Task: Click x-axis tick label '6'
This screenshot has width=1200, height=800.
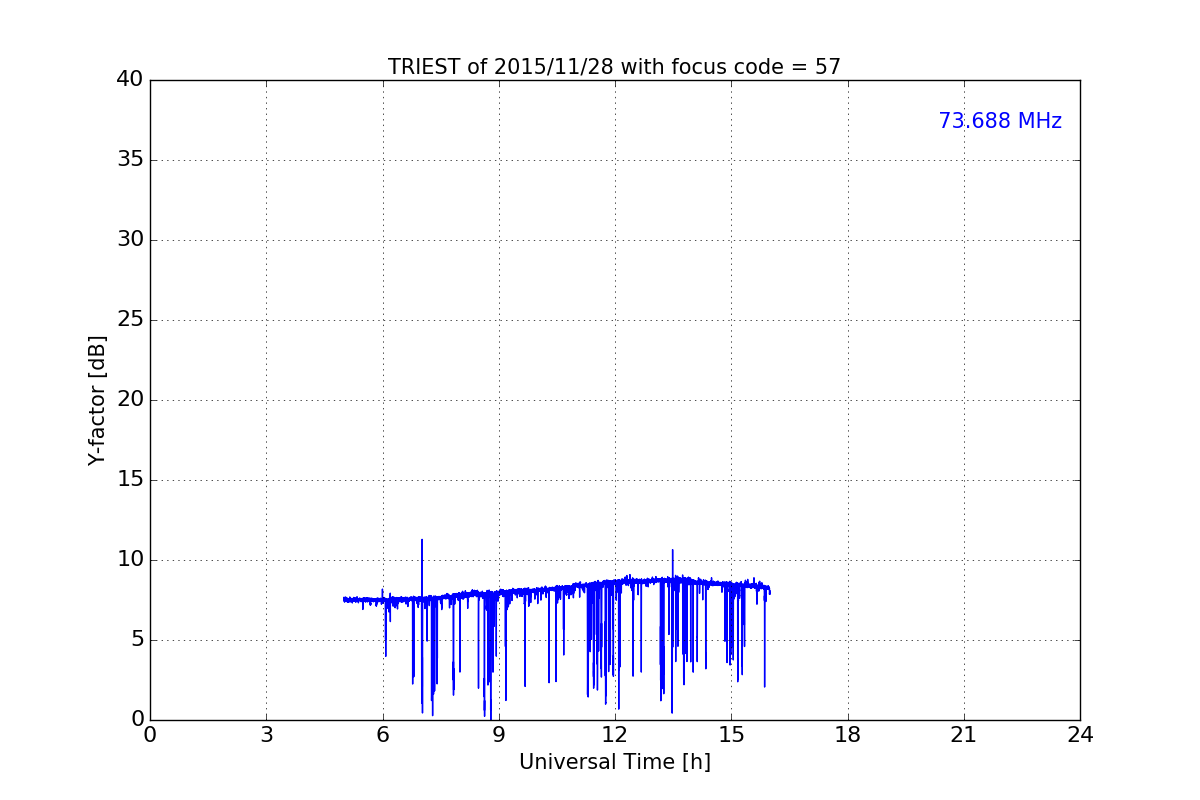Action: click(383, 735)
